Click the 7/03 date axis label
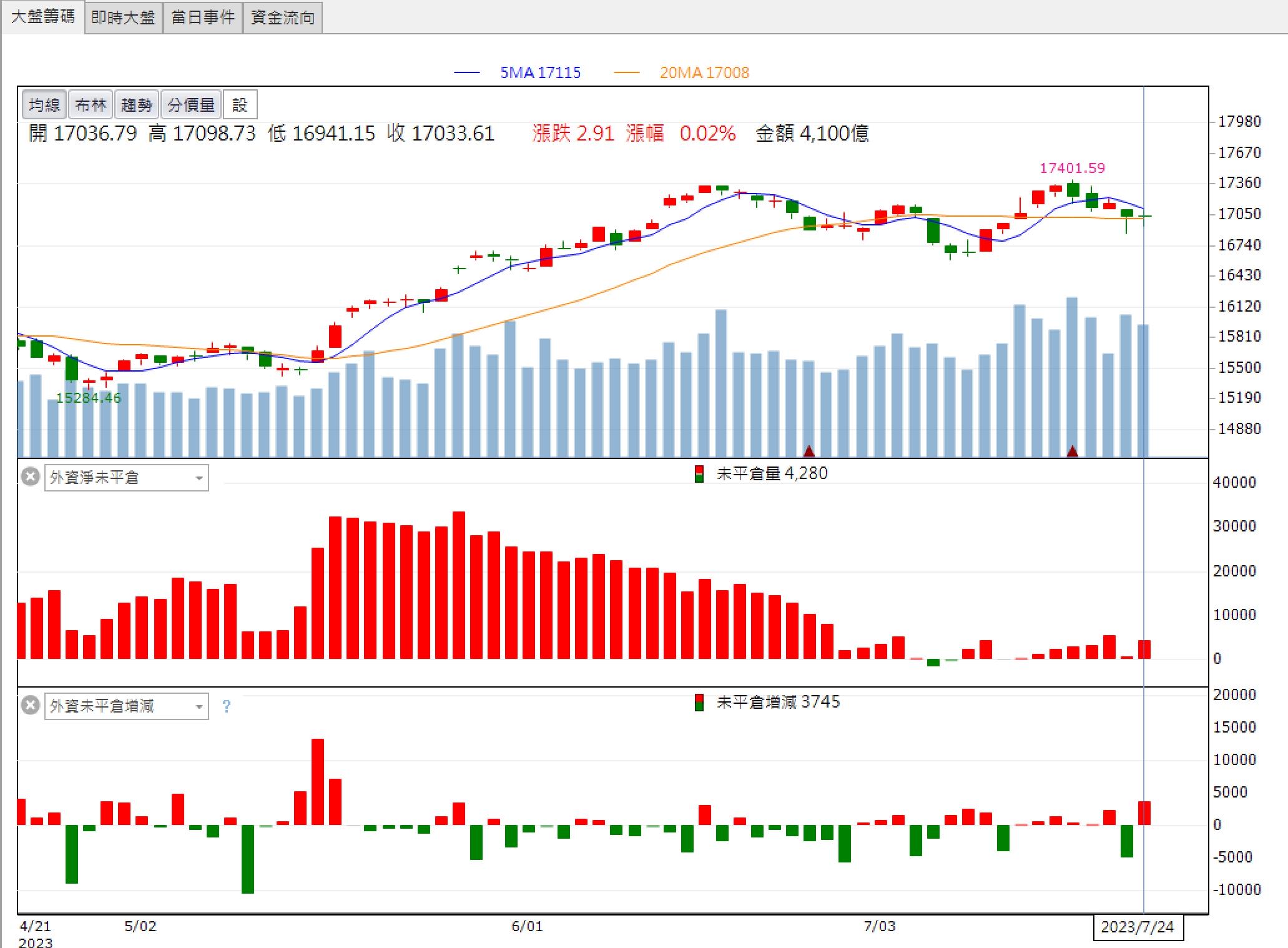Screen dimensions: 1288x948 (880, 926)
